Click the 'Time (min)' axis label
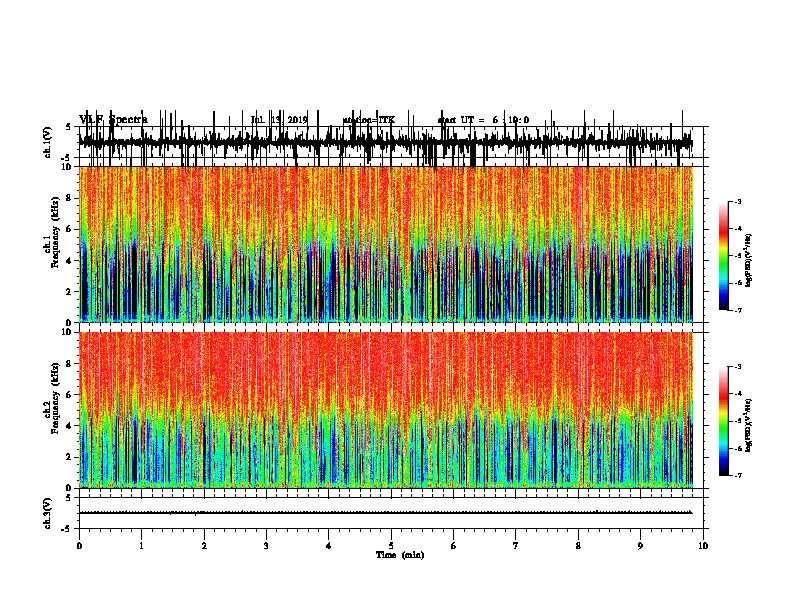792x612 pixels. pos(400,555)
